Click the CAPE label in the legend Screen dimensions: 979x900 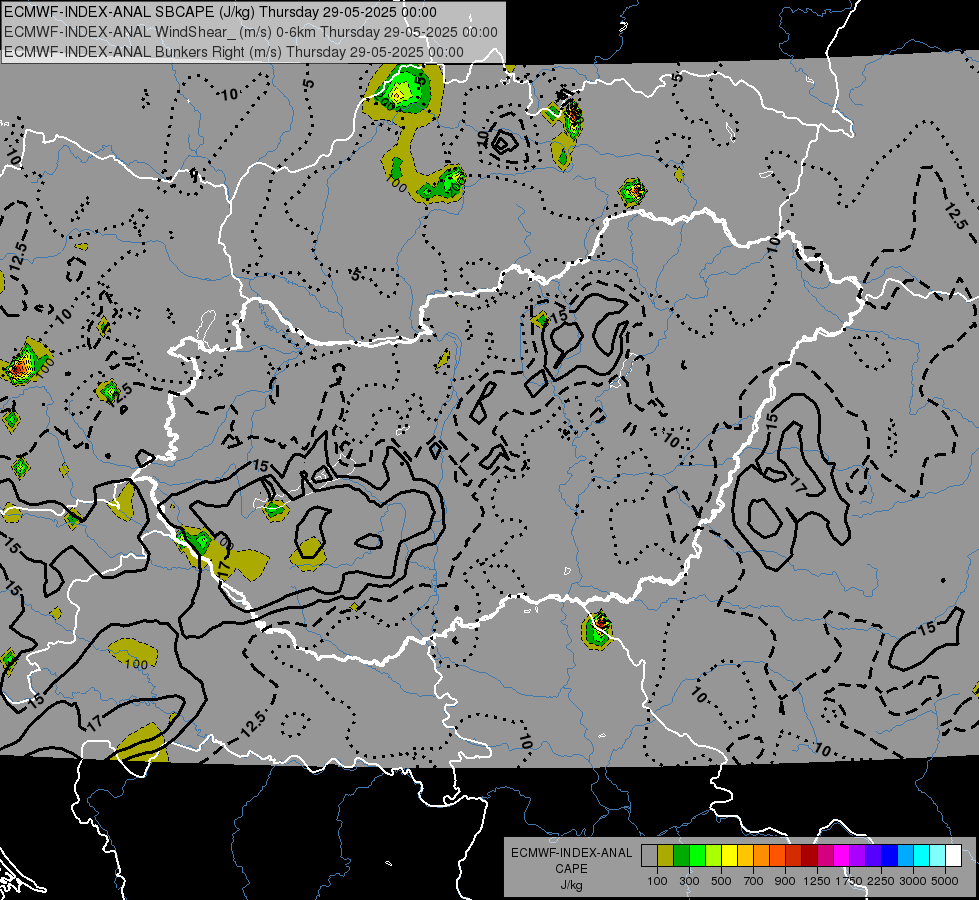571,869
